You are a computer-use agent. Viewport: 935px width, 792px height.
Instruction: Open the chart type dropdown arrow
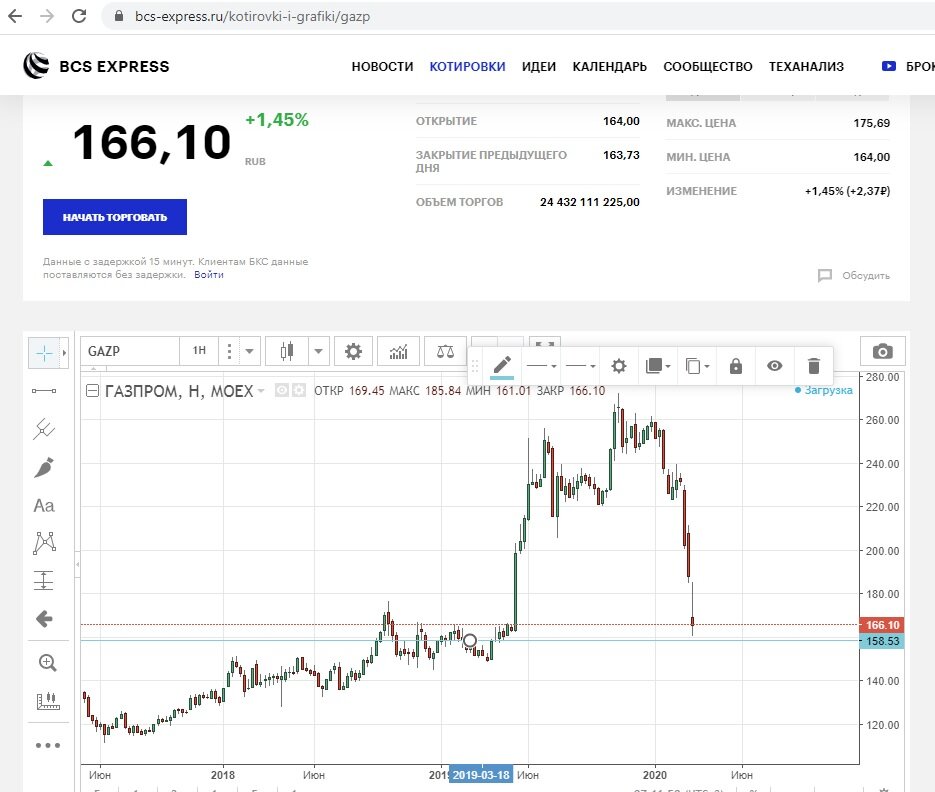[318, 351]
